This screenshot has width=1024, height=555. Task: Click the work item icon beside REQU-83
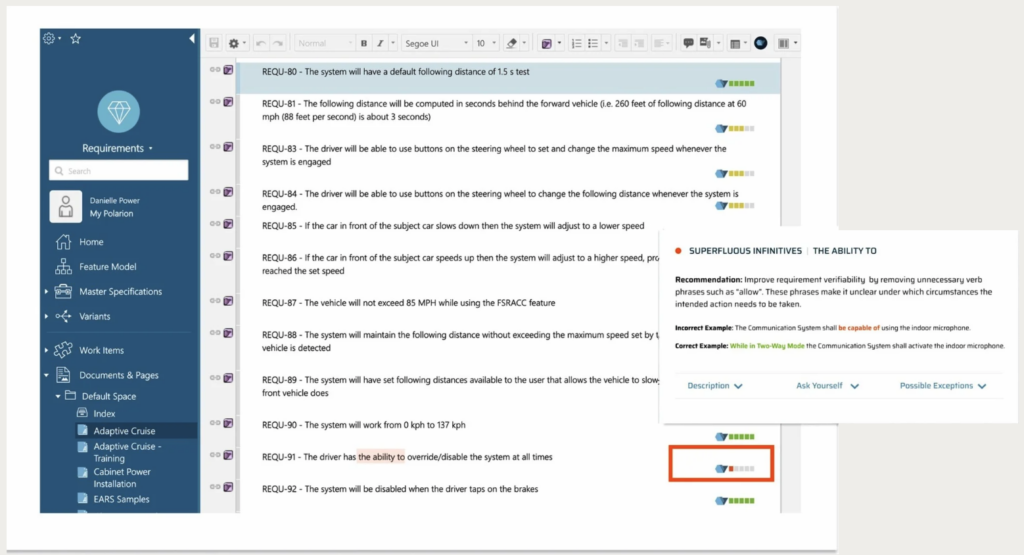tap(228, 147)
